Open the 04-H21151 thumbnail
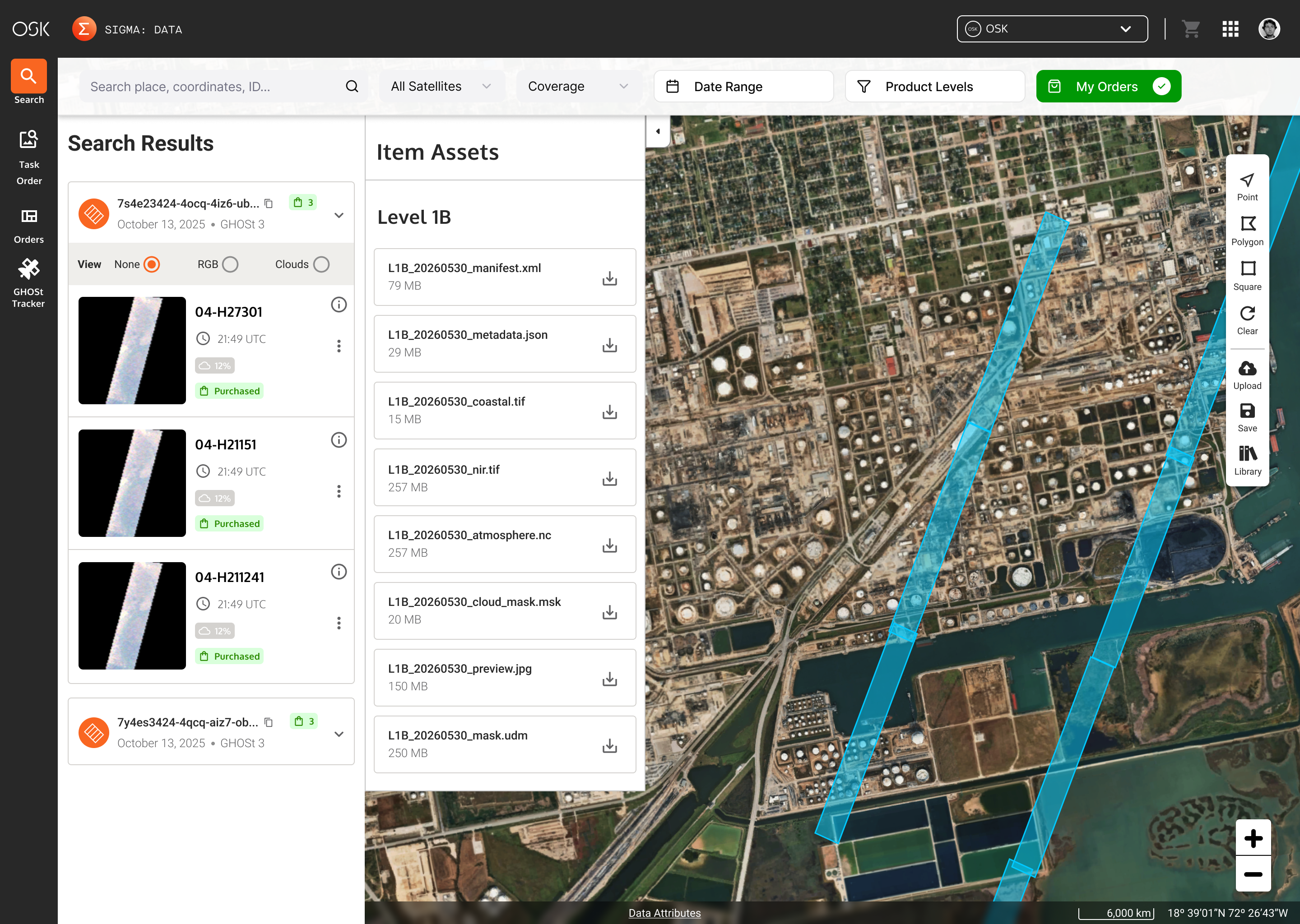This screenshot has height=924, width=1300. (132, 483)
